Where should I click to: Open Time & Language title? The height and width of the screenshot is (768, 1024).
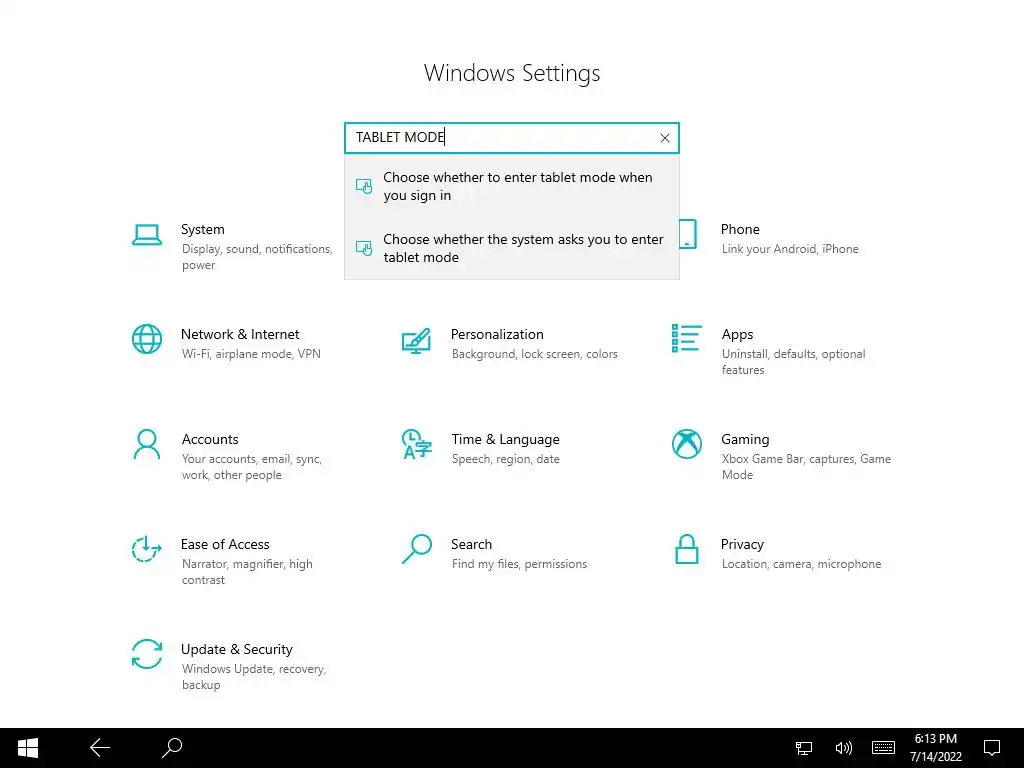[505, 440]
